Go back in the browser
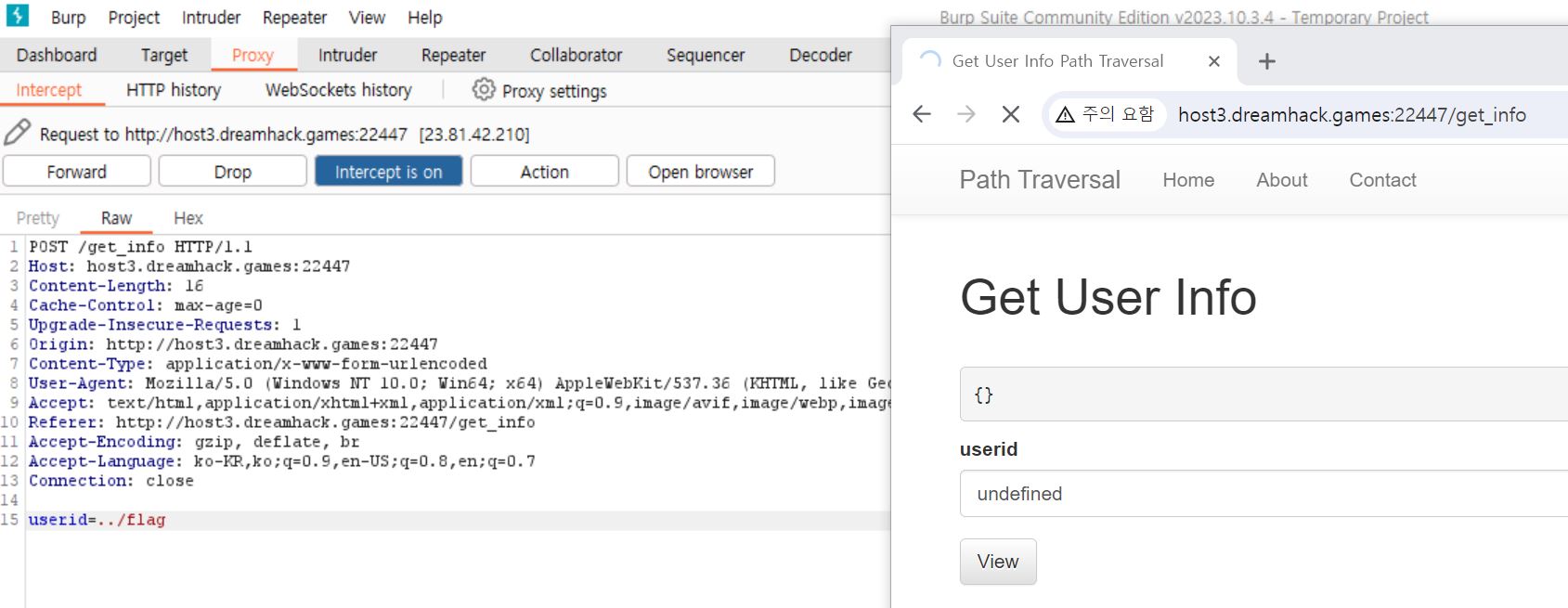Image resolution: width=1568 pixels, height=608 pixels. click(x=922, y=114)
